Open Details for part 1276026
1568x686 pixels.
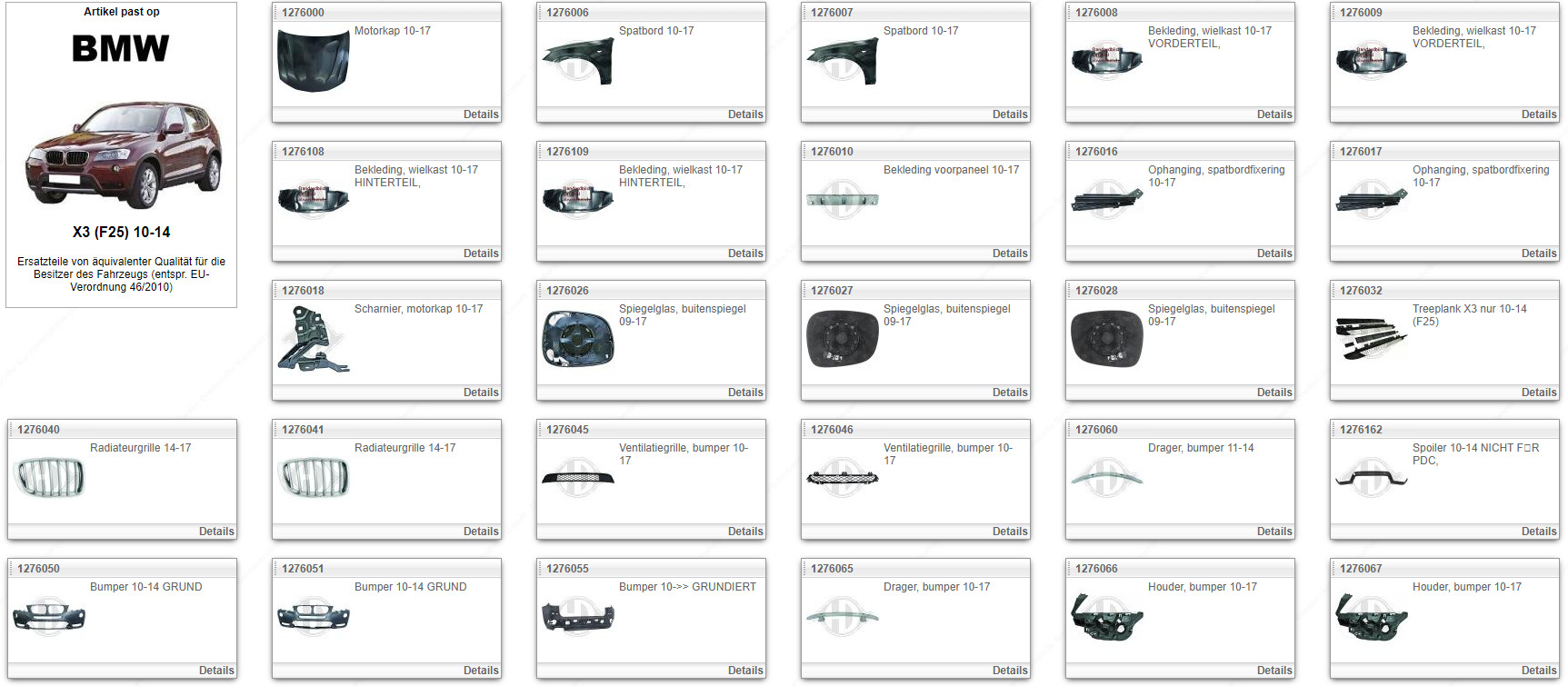tap(745, 393)
